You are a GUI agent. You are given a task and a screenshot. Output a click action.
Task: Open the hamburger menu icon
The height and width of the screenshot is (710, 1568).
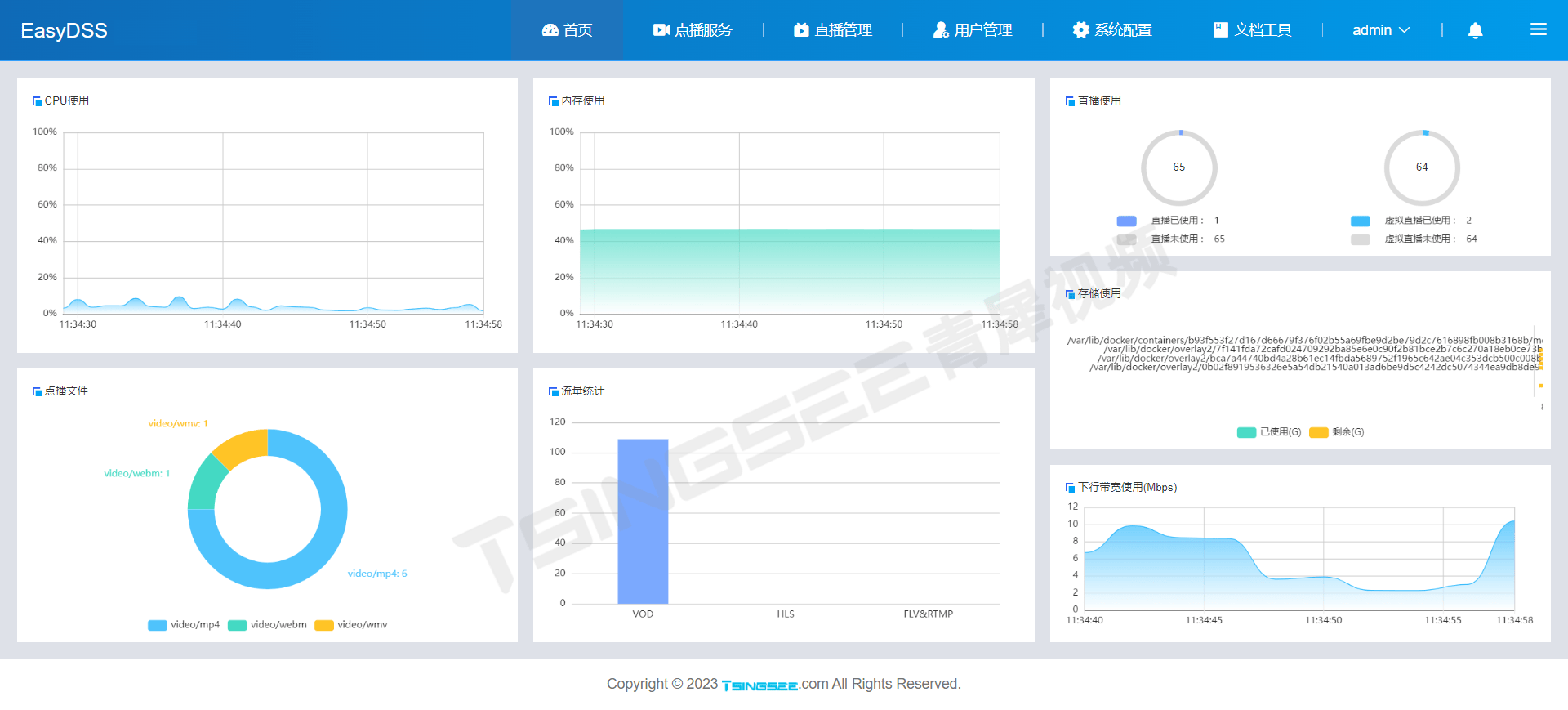pos(1538,30)
